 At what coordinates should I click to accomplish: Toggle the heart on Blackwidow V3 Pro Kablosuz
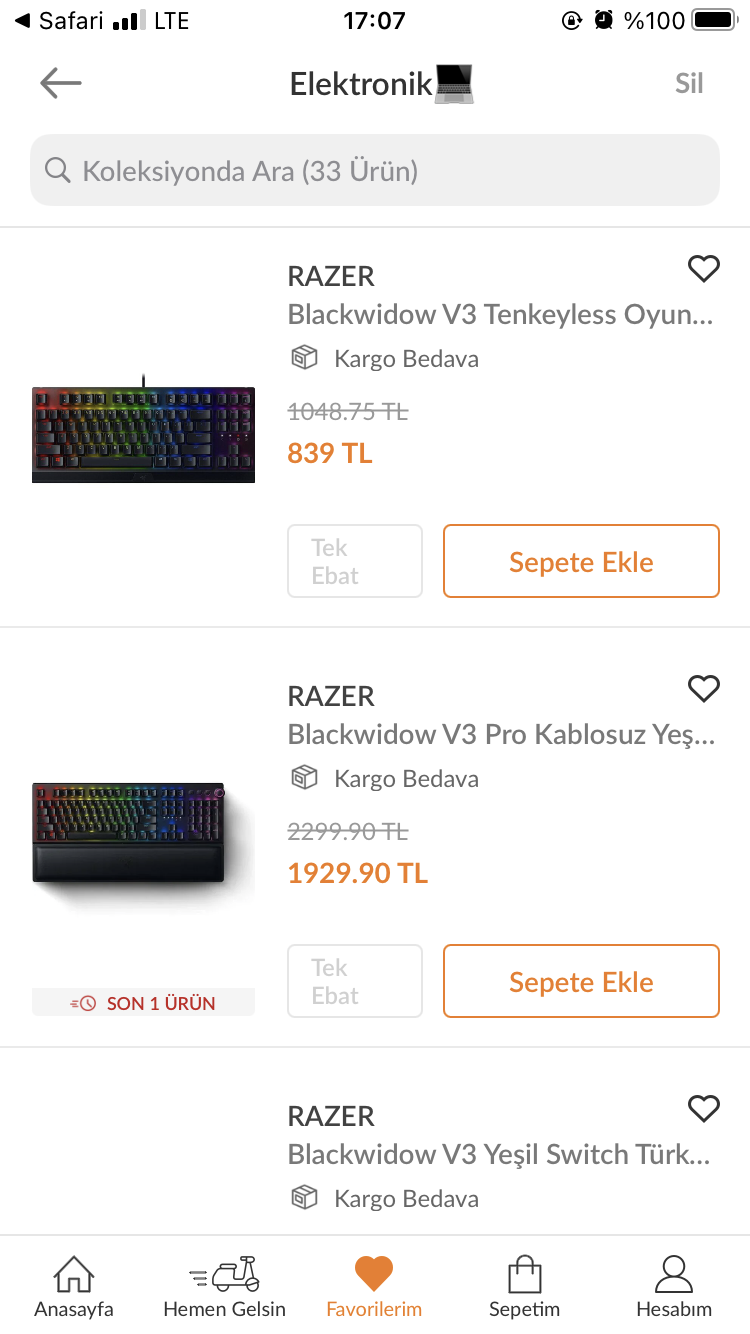704,688
